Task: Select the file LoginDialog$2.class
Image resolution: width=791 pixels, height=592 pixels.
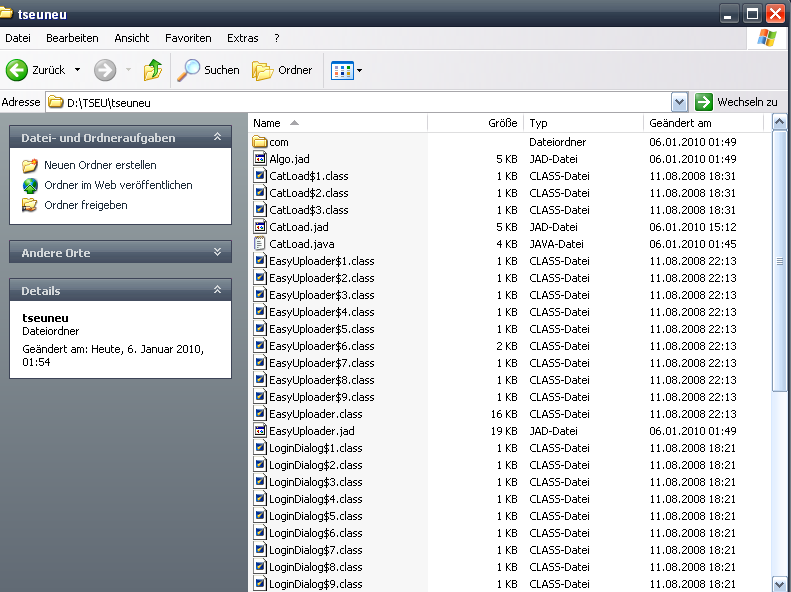Action: tap(316, 465)
